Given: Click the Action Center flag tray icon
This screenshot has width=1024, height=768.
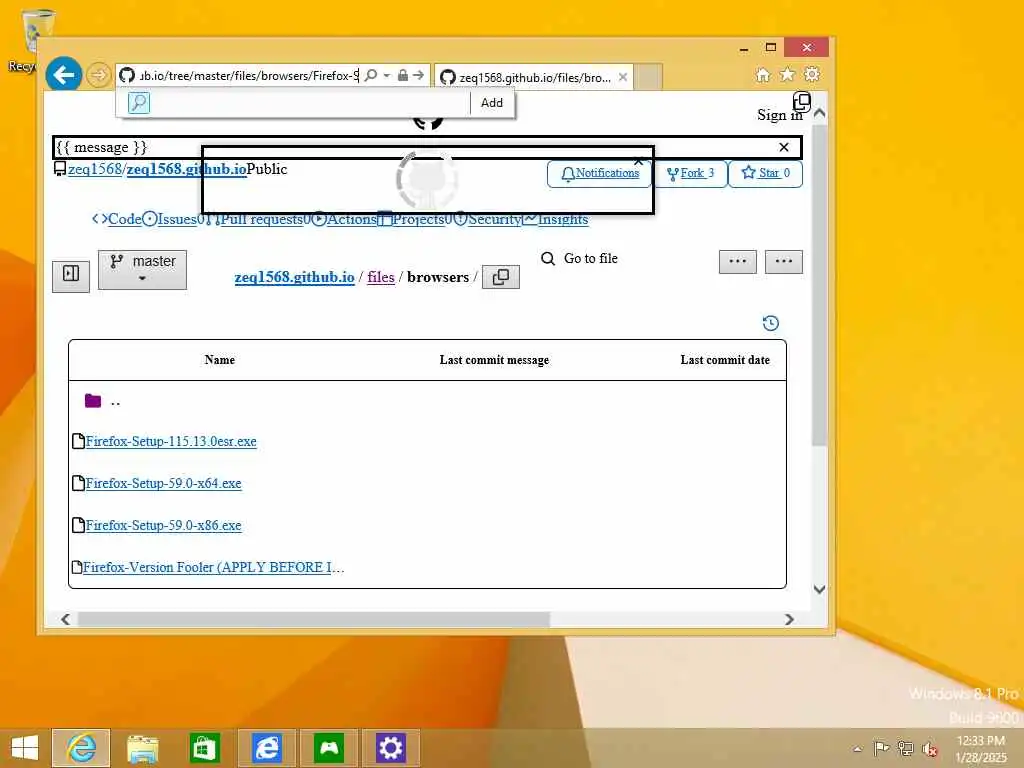Looking at the screenshot, I should coord(881,748).
